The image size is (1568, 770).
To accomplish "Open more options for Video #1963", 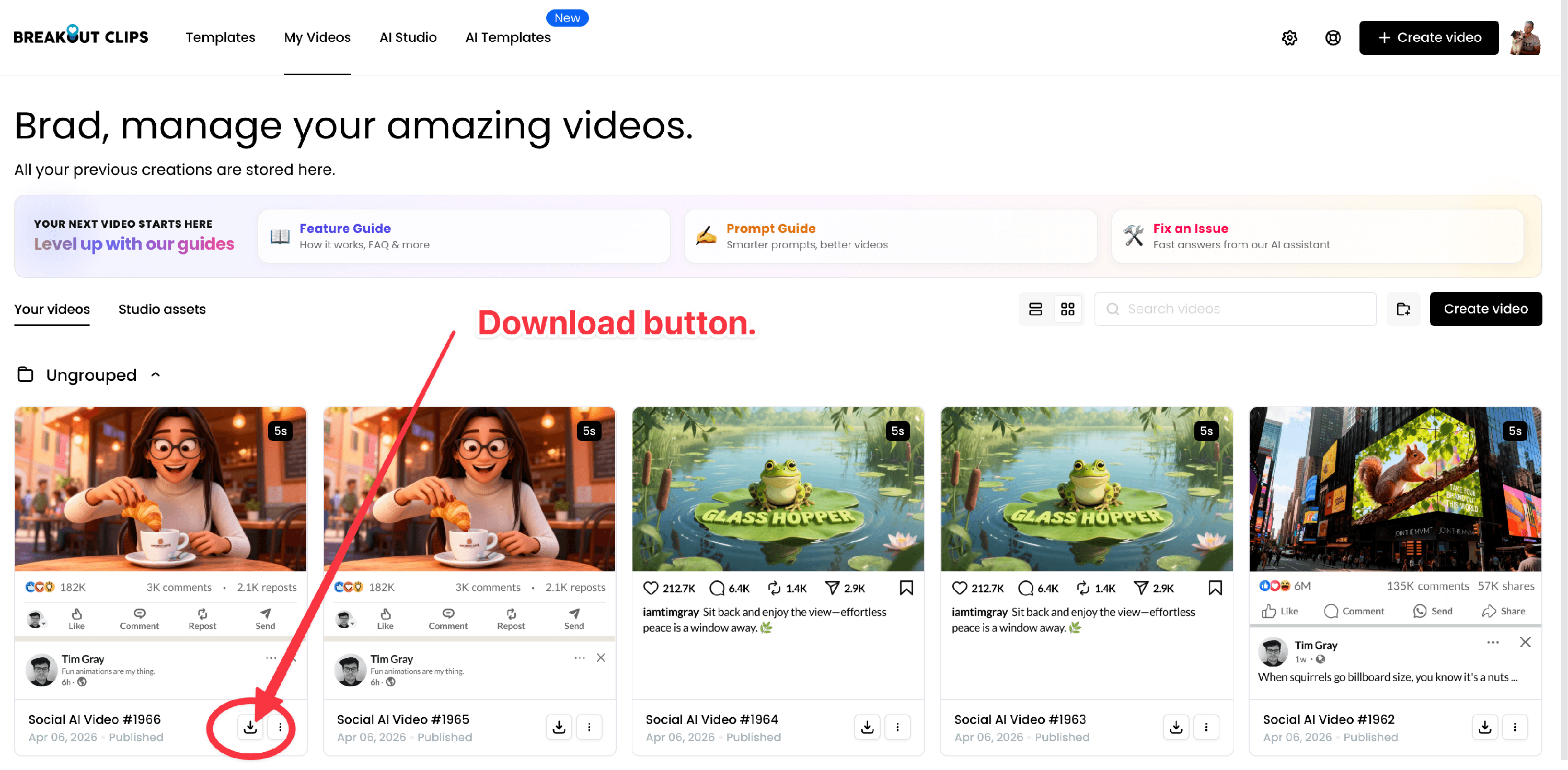I will point(1206,727).
